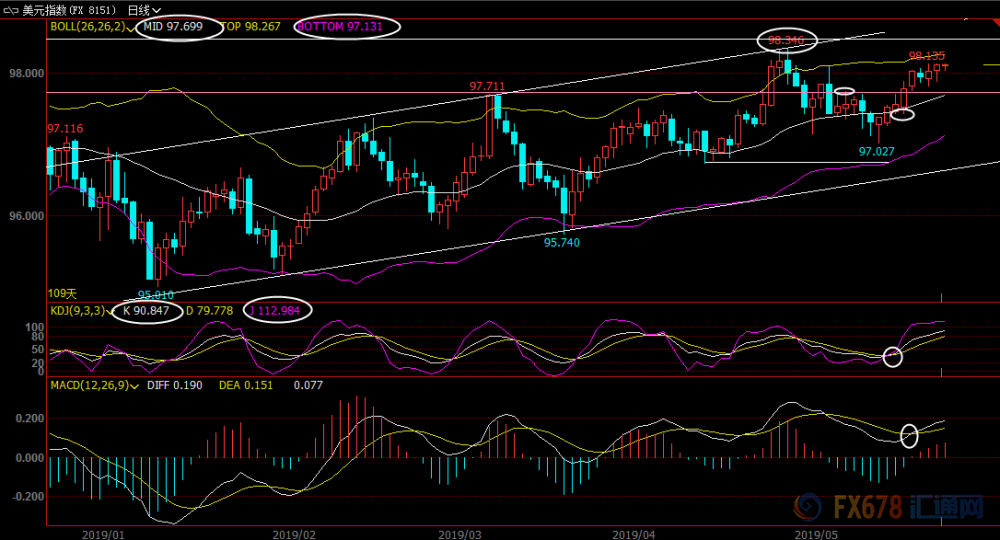Click the 2019/03 date axis label
The image size is (1000, 540).
[x=460, y=534]
